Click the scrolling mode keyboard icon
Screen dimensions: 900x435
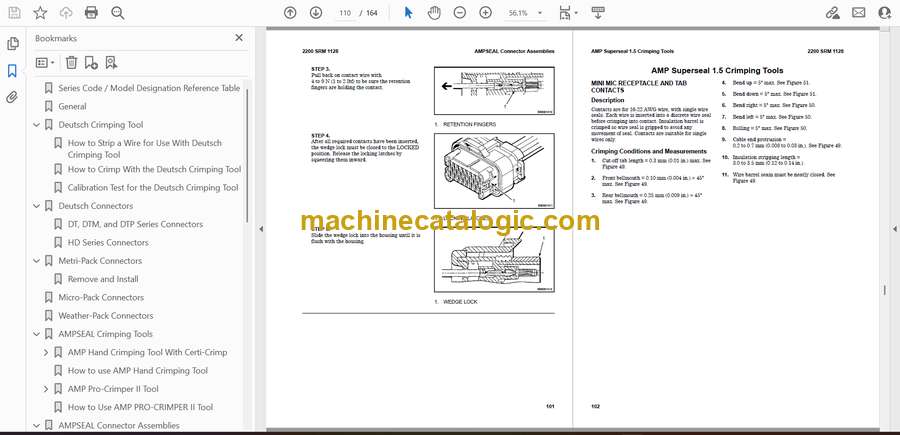pos(598,13)
